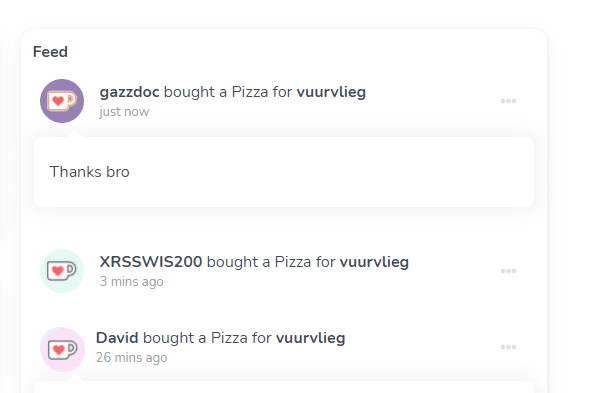Viewport: 589px width, 393px height.
Task: Open the three-dot menu for David's post
Action: coord(508,347)
